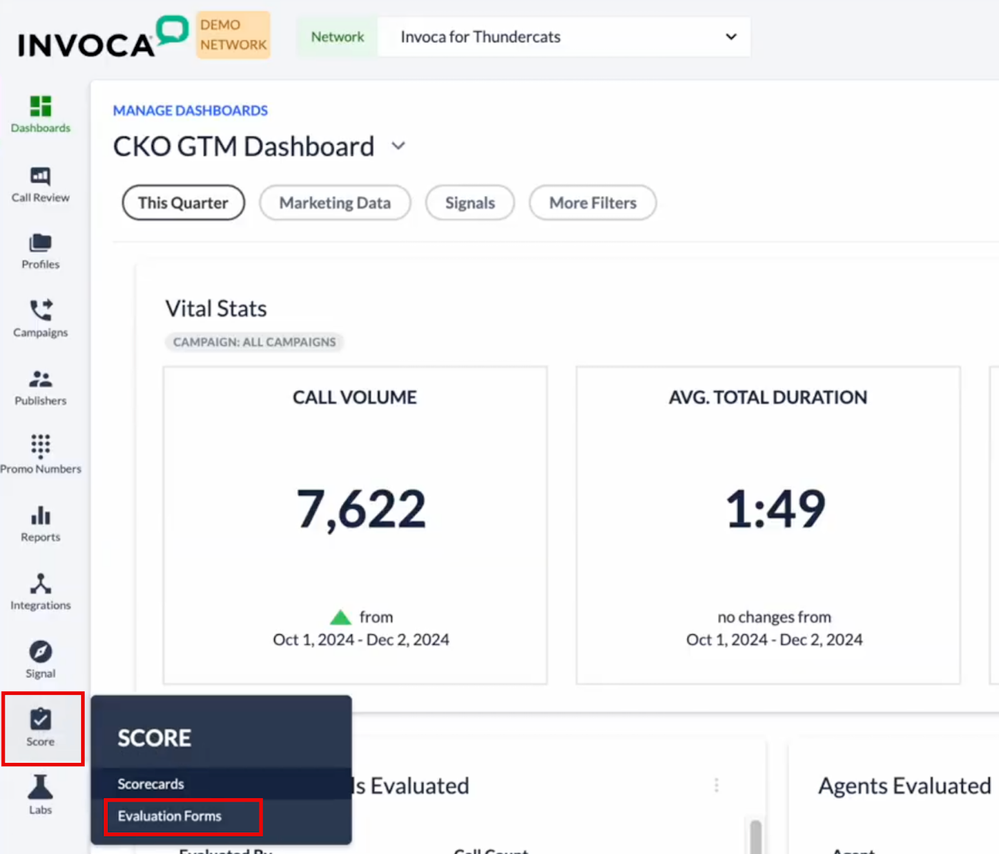Open the evaluated panel's three-dot menu
Image resolution: width=999 pixels, height=854 pixels.
point(716,786)
